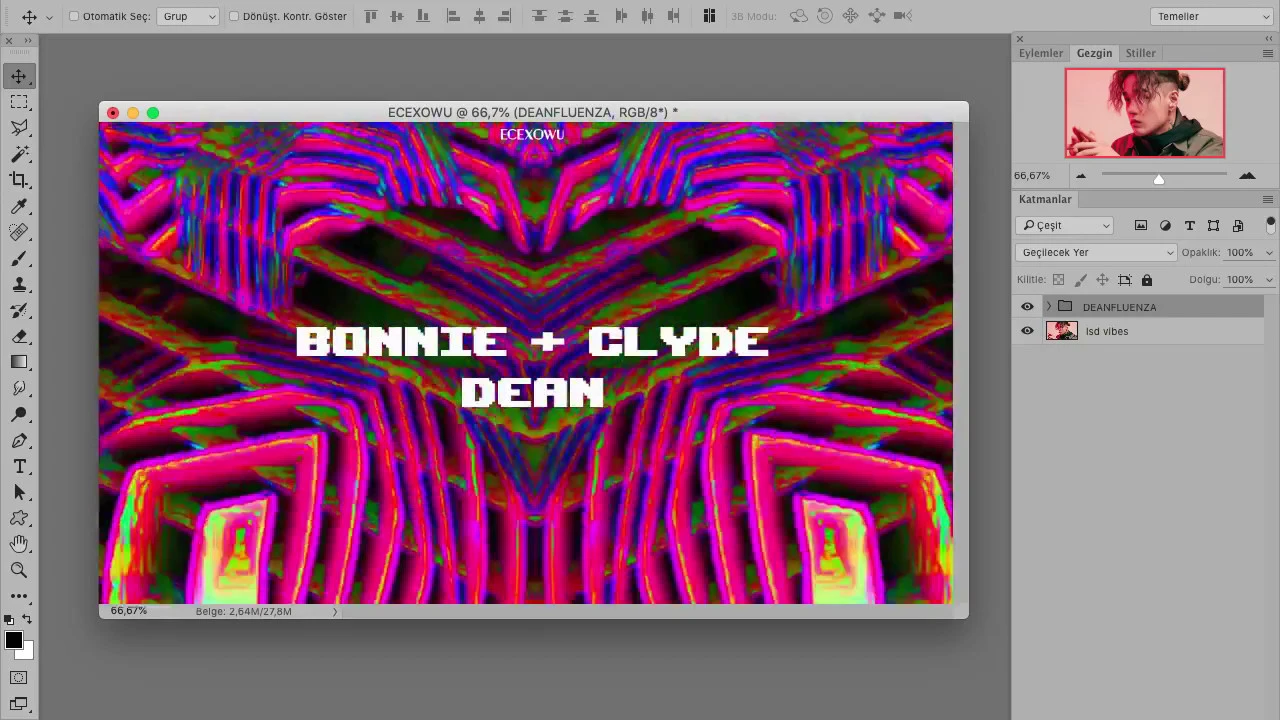Image resolution: width=1280 pixels, height=720 pixels.
Task: Open the Opaklık slider arrow
Action: tap(1269, 253)
